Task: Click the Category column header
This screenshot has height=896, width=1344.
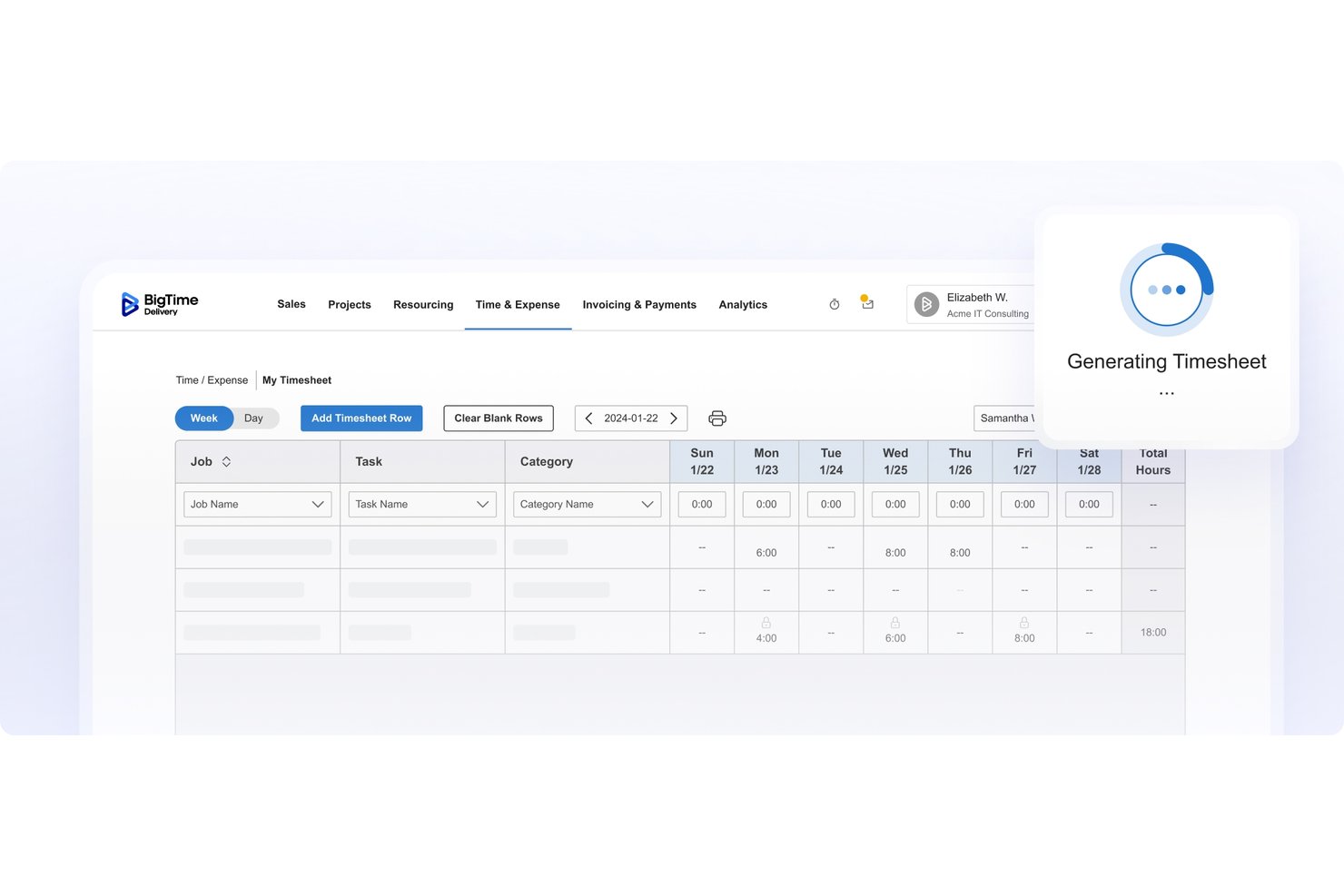Action: coord(588,462)
